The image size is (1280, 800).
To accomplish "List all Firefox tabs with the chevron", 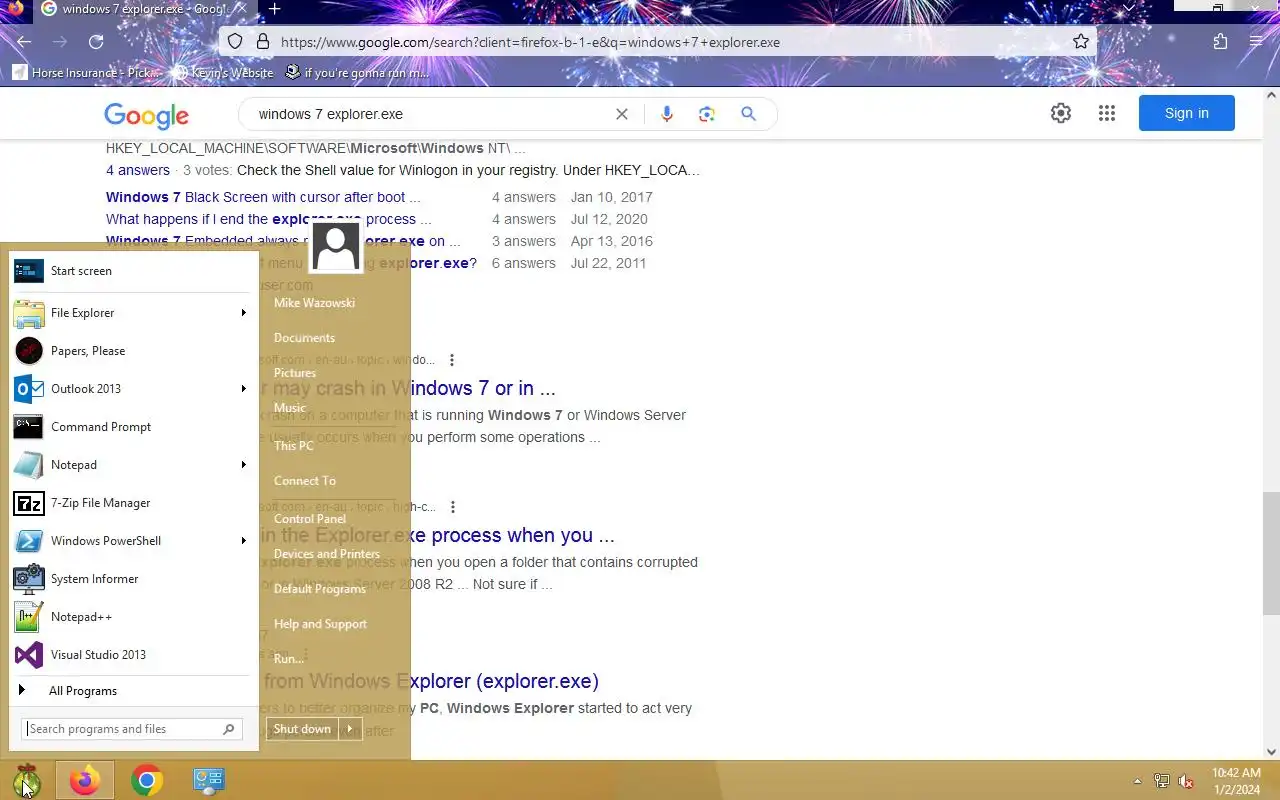I will click(x=1128, y=8).
